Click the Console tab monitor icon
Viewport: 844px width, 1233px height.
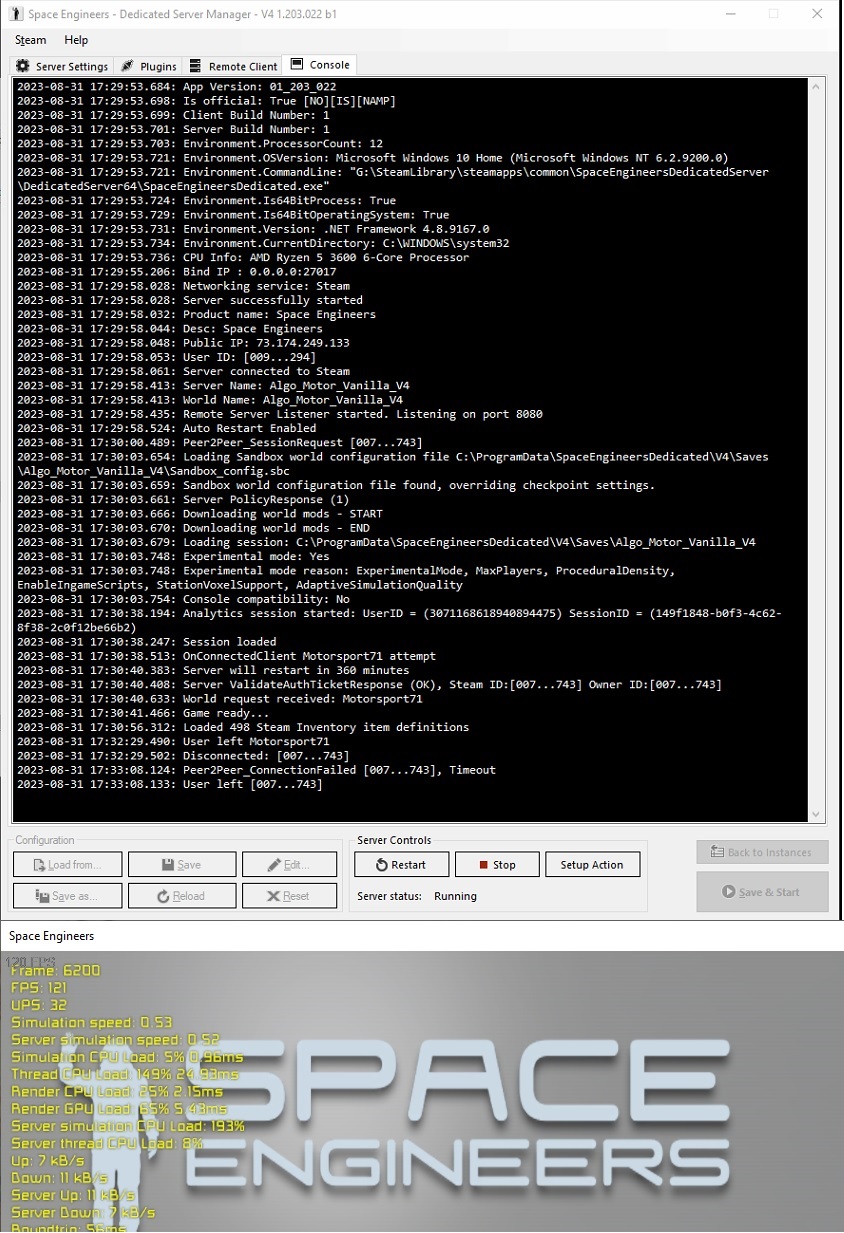coord(297,65)
